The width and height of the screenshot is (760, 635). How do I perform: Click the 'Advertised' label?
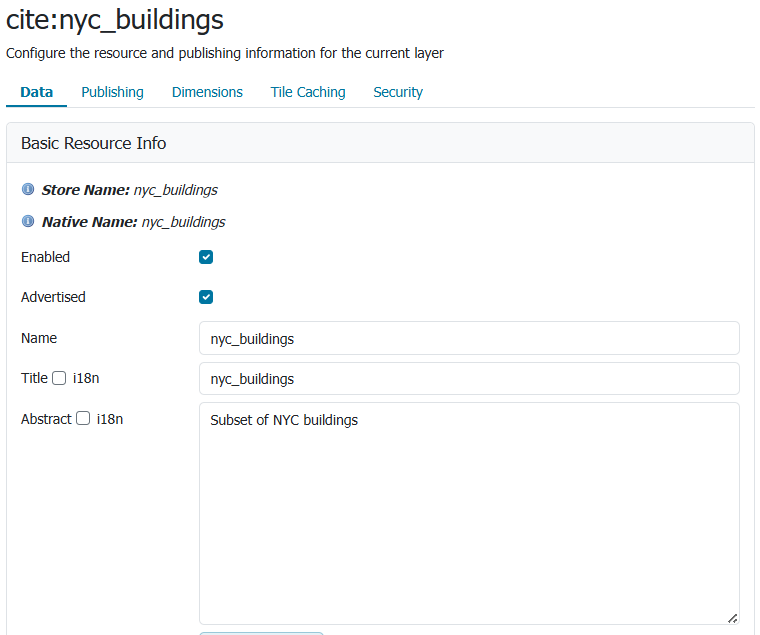(53, 297)
